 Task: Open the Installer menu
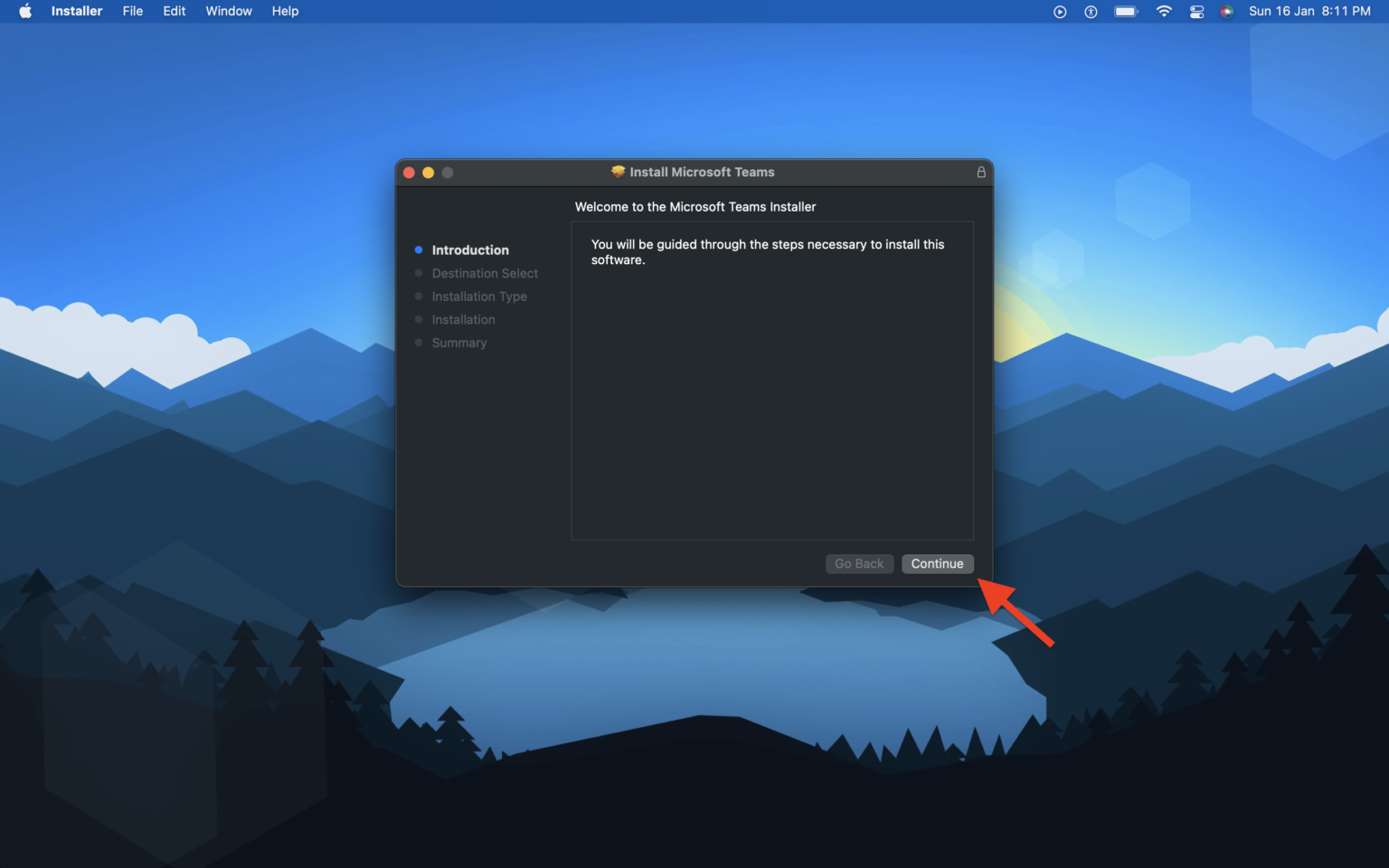pyautogui.click(x=76, y=11)
